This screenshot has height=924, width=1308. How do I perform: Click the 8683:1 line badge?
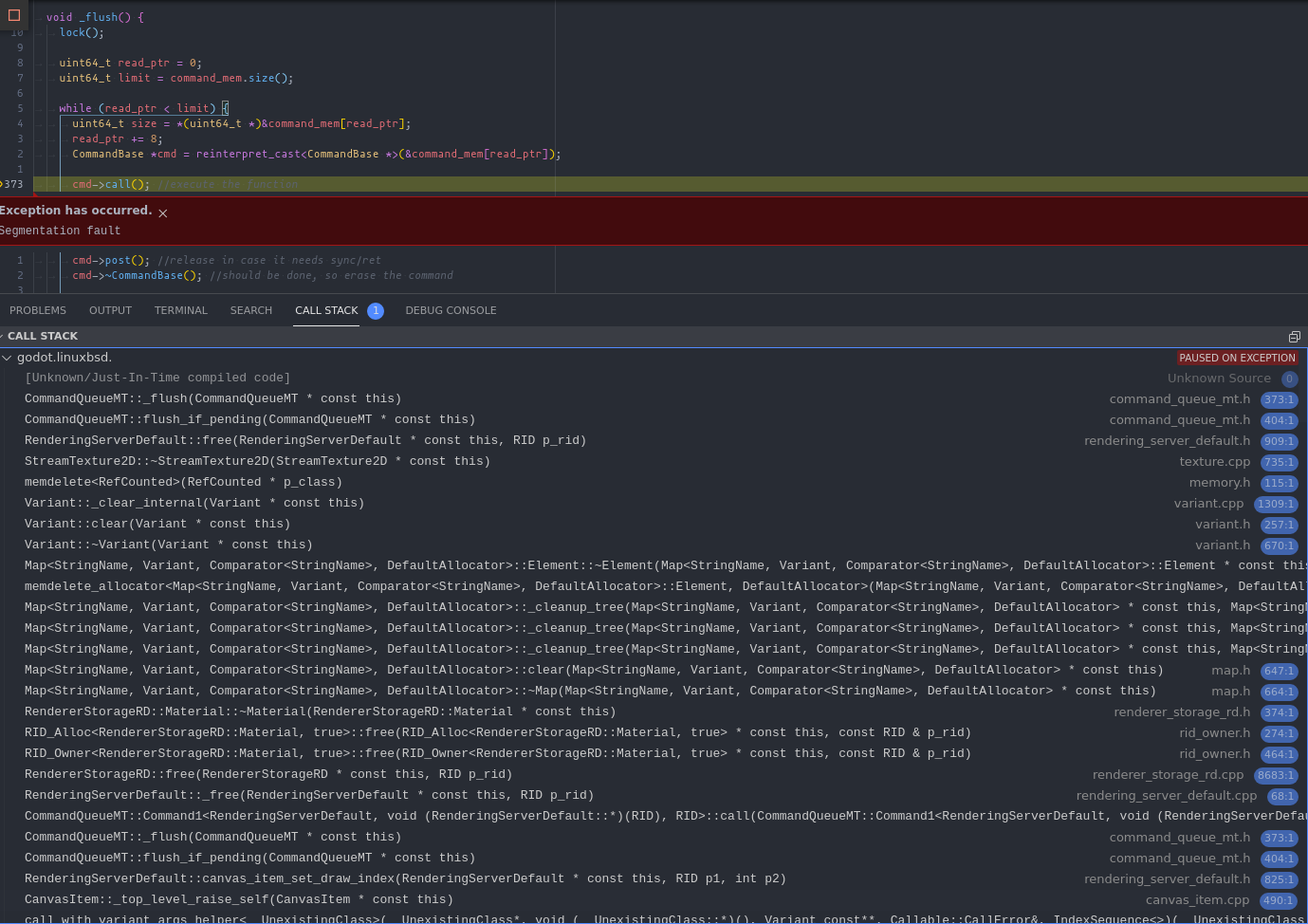point(1276,775)
